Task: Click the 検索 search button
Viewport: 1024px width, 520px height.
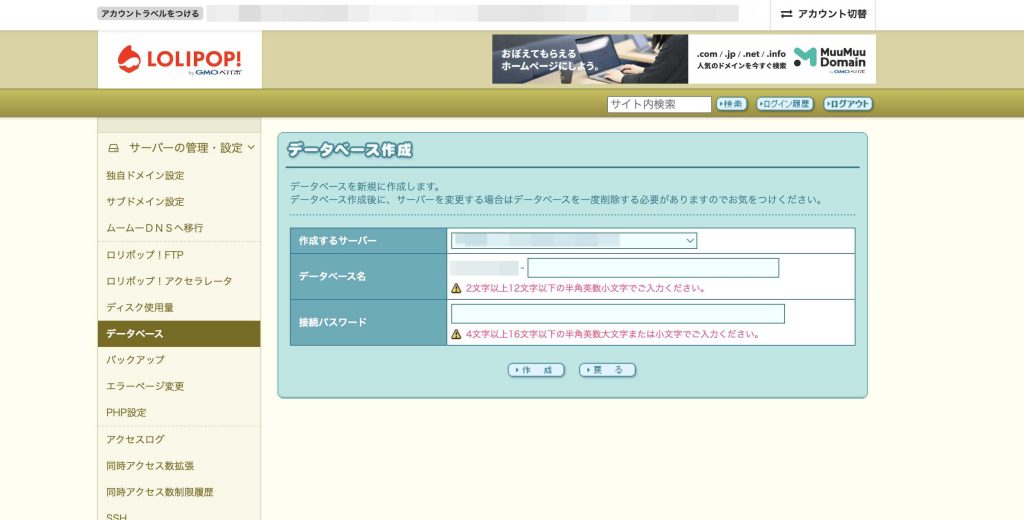Action: 731,104
